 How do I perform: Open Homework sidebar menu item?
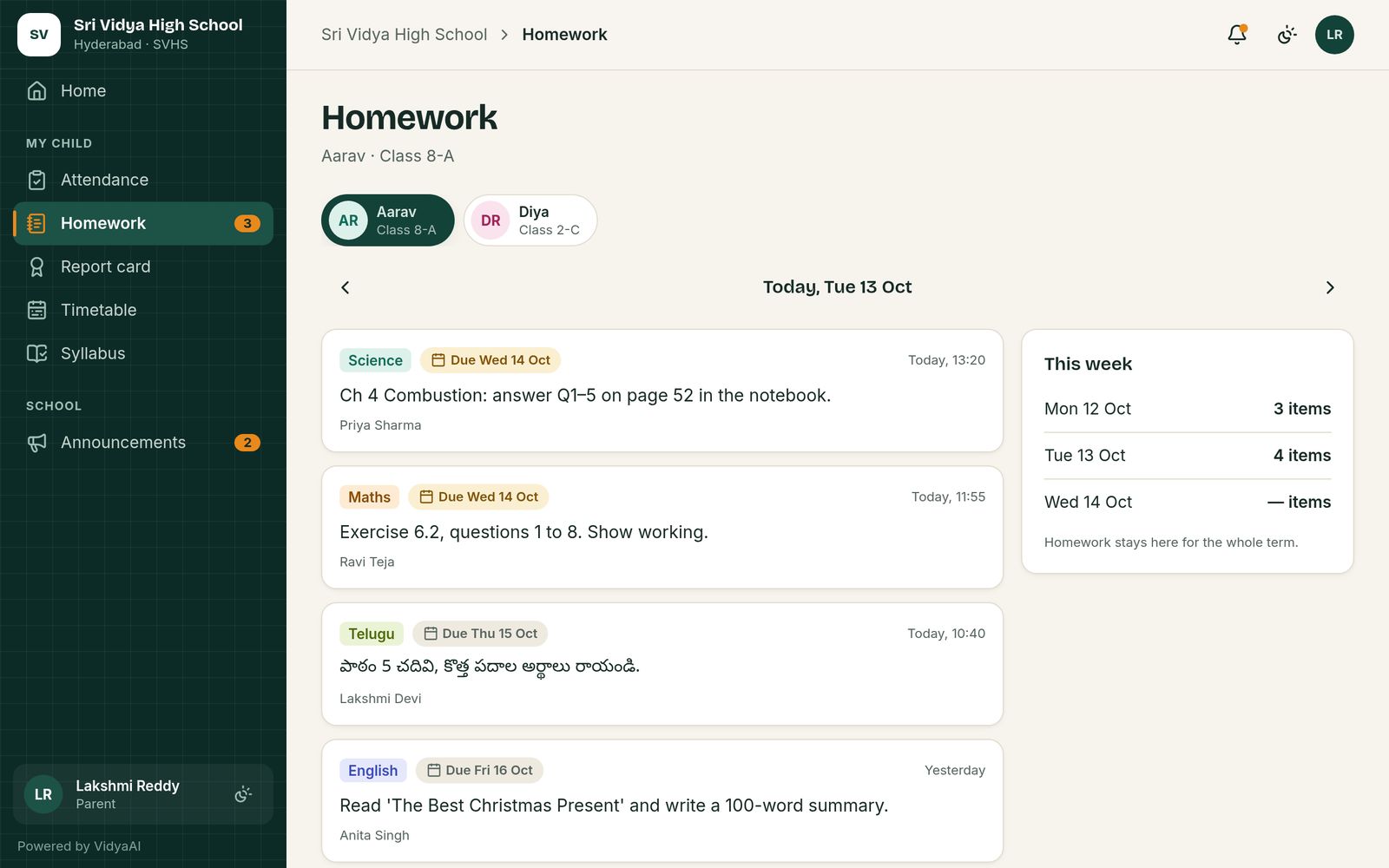click(x=143, y=223)
